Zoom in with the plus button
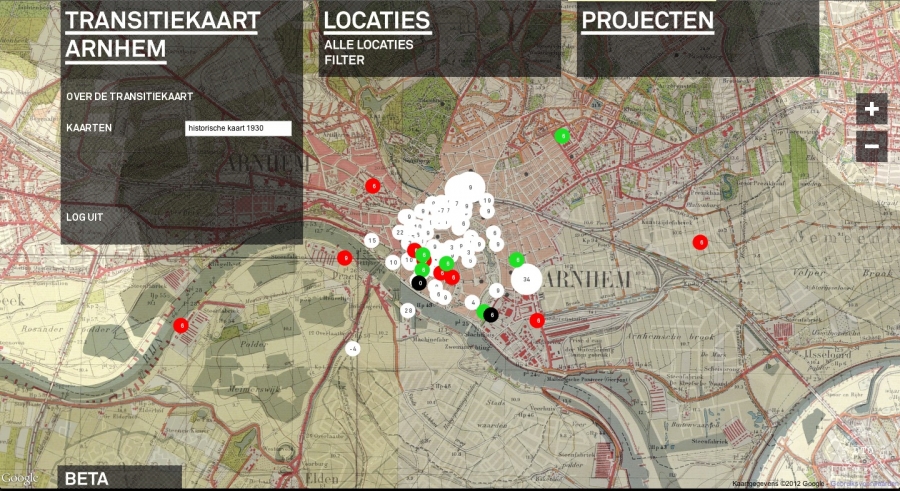Screen dimensions: 900x491 click(x=871, y=109)
